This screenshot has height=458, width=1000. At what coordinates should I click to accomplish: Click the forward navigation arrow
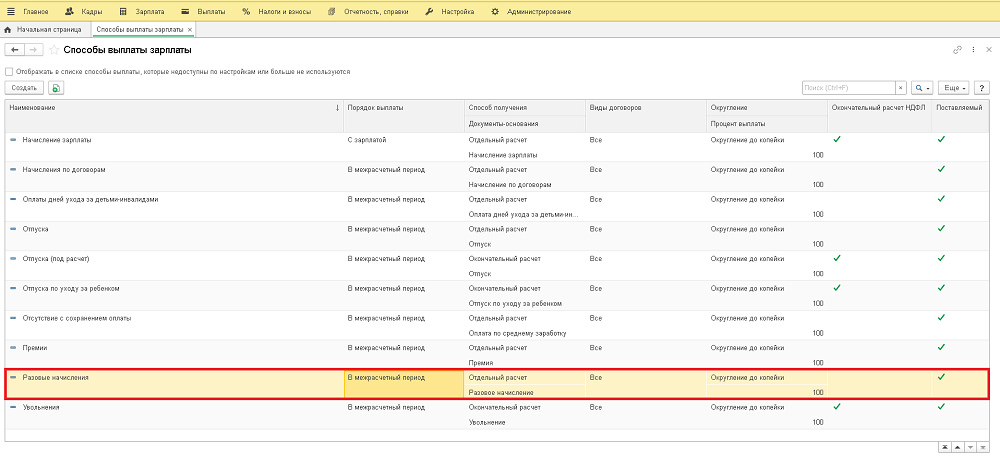coord(34,49)
